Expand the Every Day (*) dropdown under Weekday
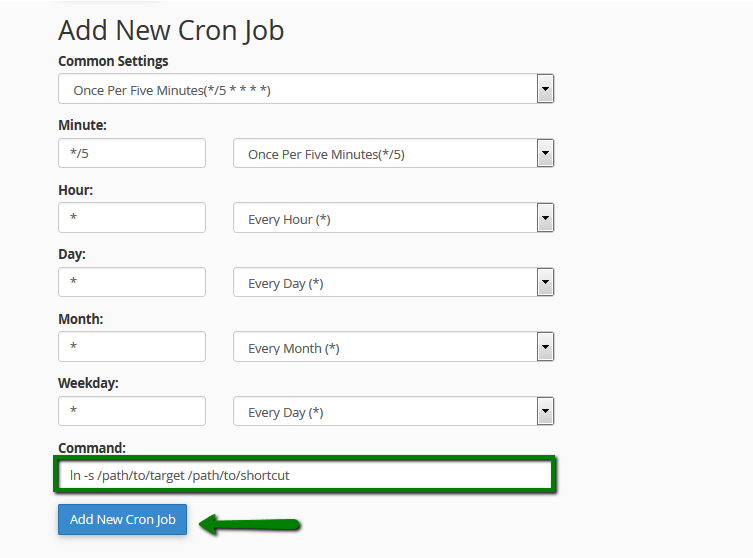 tap(393, 411)
